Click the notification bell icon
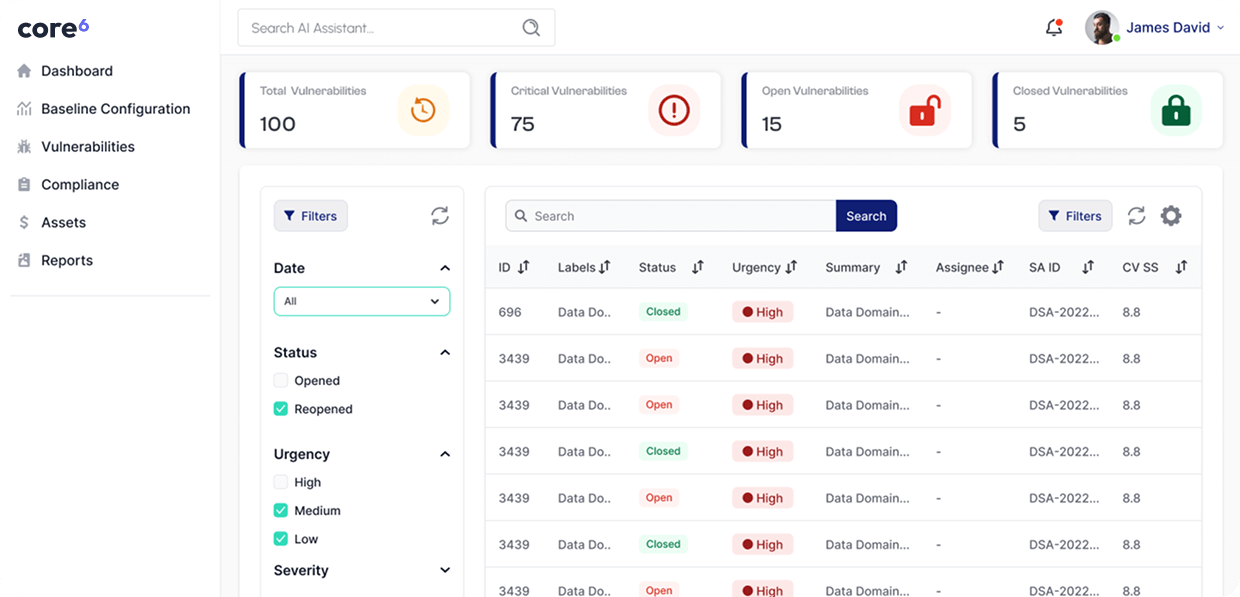This screenshot has width=1240, height=597. point(1053,28)
